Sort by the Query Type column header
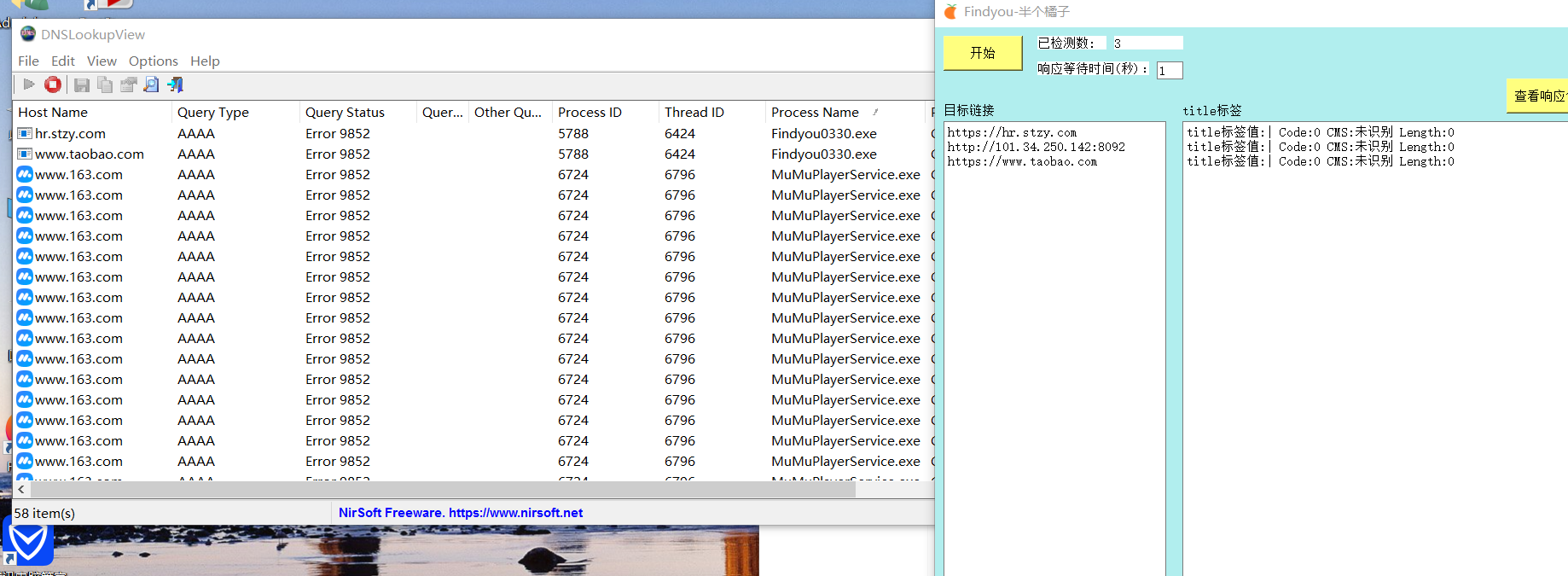The width and height of the screenshot is (1568, 576). pyautogui.click(x=235, y=113)
